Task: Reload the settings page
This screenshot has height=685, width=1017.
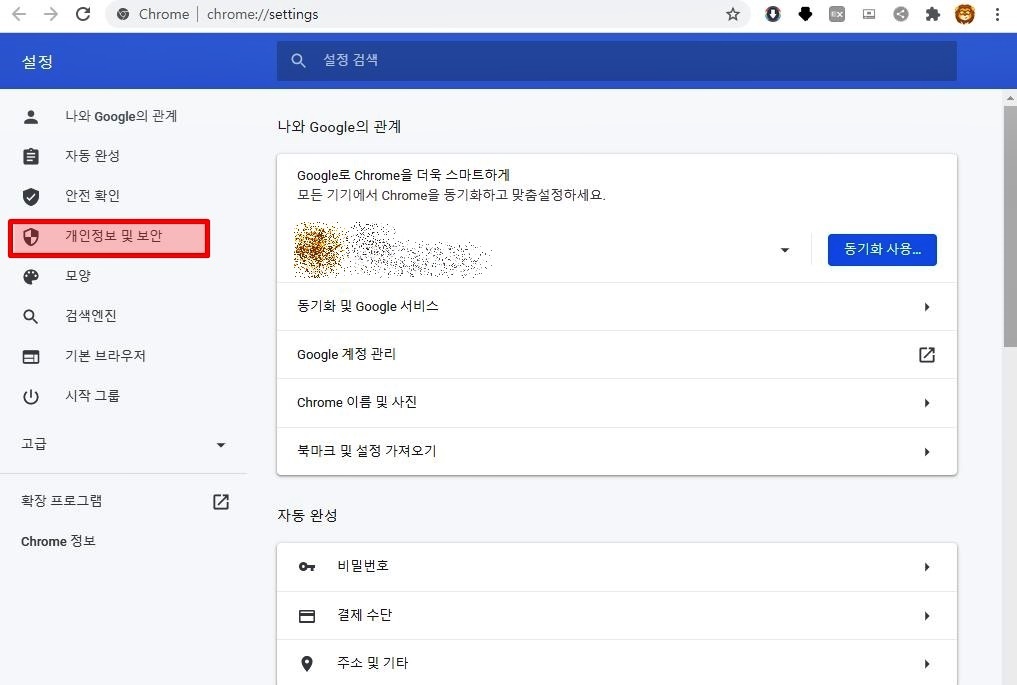Action: (x=83, y=14)
